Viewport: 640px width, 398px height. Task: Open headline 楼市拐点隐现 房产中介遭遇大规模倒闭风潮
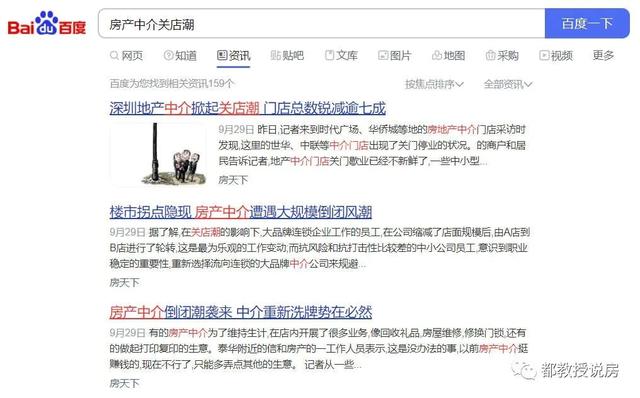coord(240,212)
